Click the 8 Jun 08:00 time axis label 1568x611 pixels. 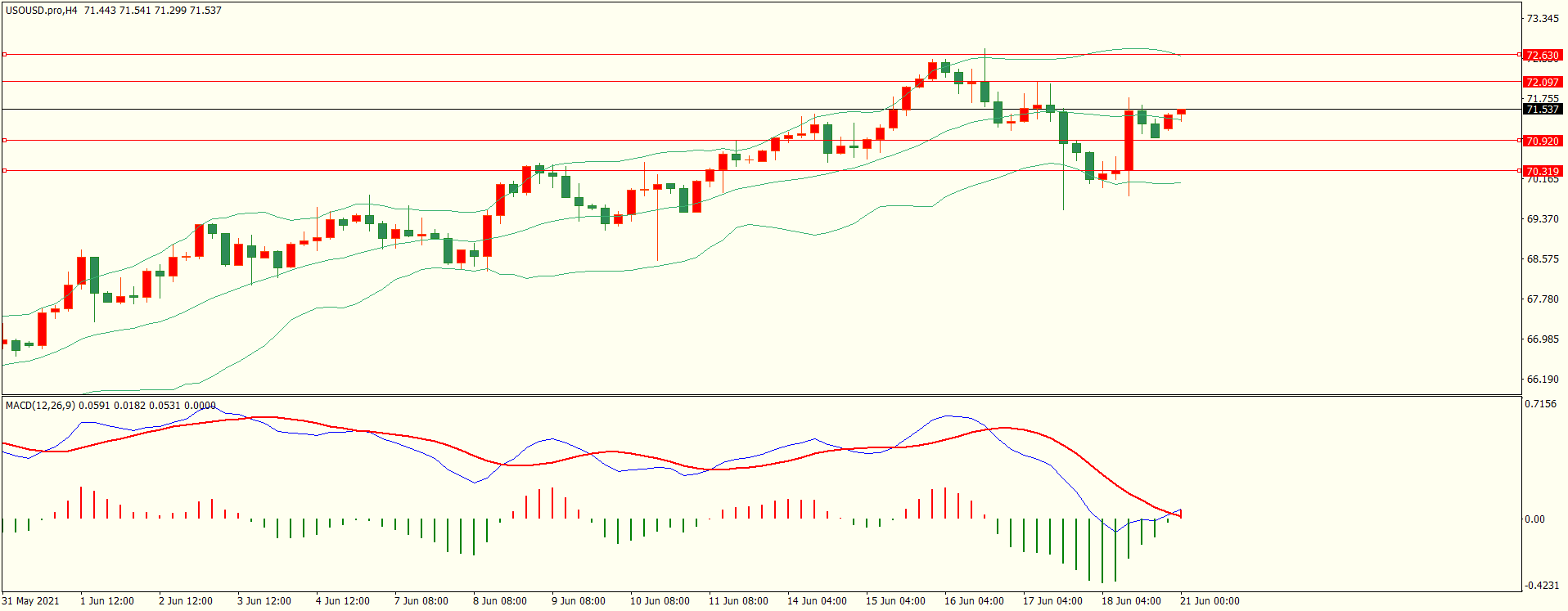click(499, 601)
